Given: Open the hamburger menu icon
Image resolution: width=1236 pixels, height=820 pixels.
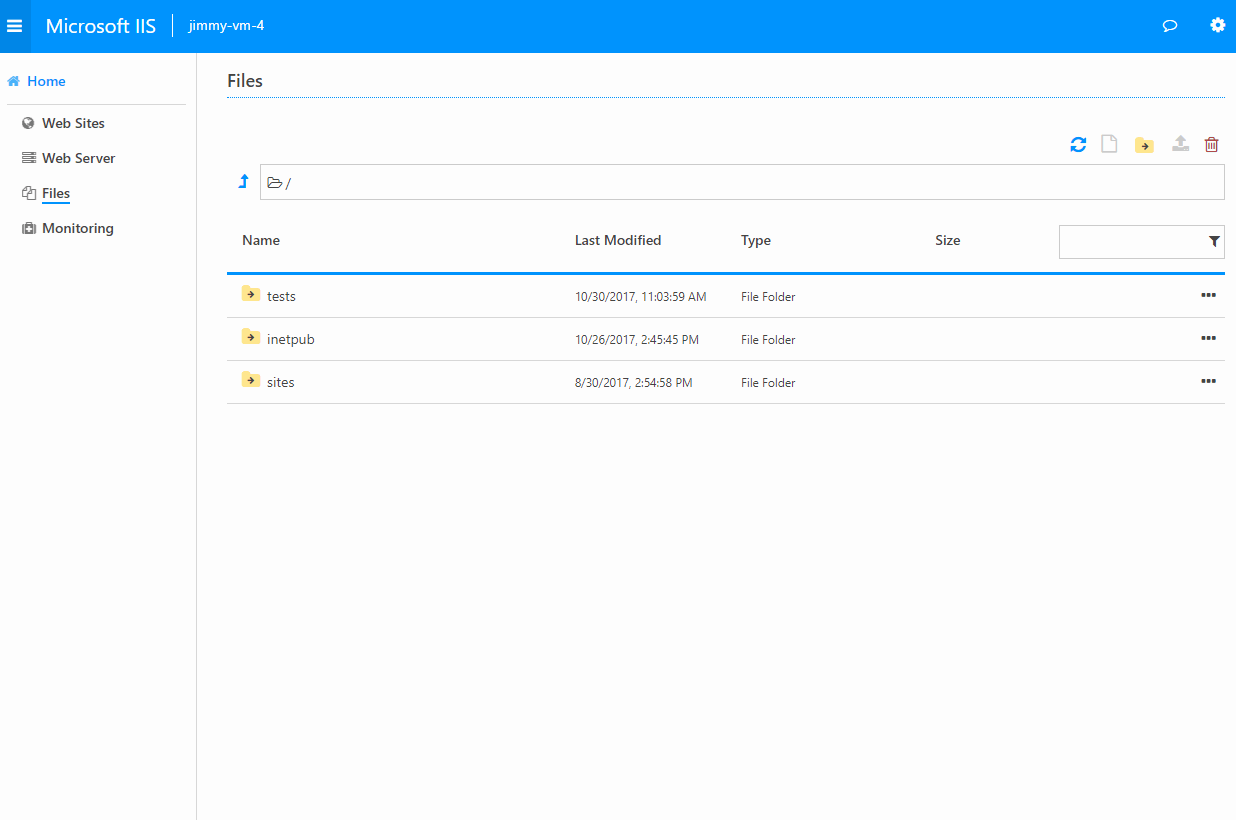Looking at the screenshot, I should 15,26.
